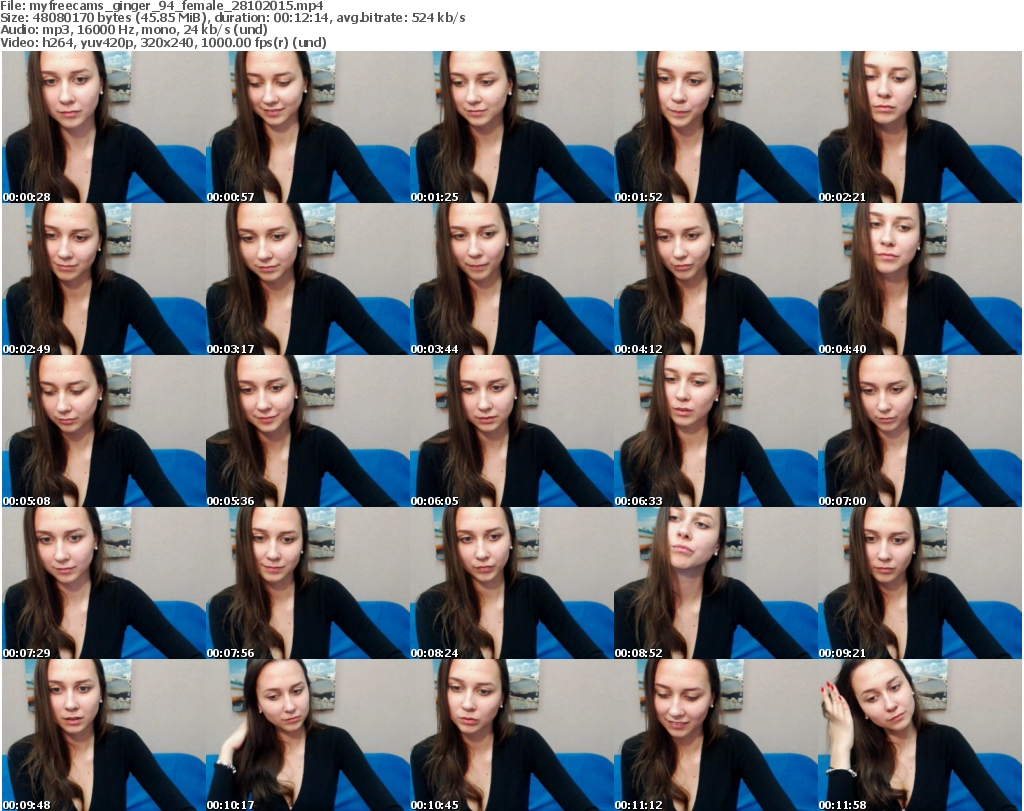Open the frame timestamped 00:04:12
This screenshot has width=1024, height=811.
pyautogui.click(x=716, y=279)
